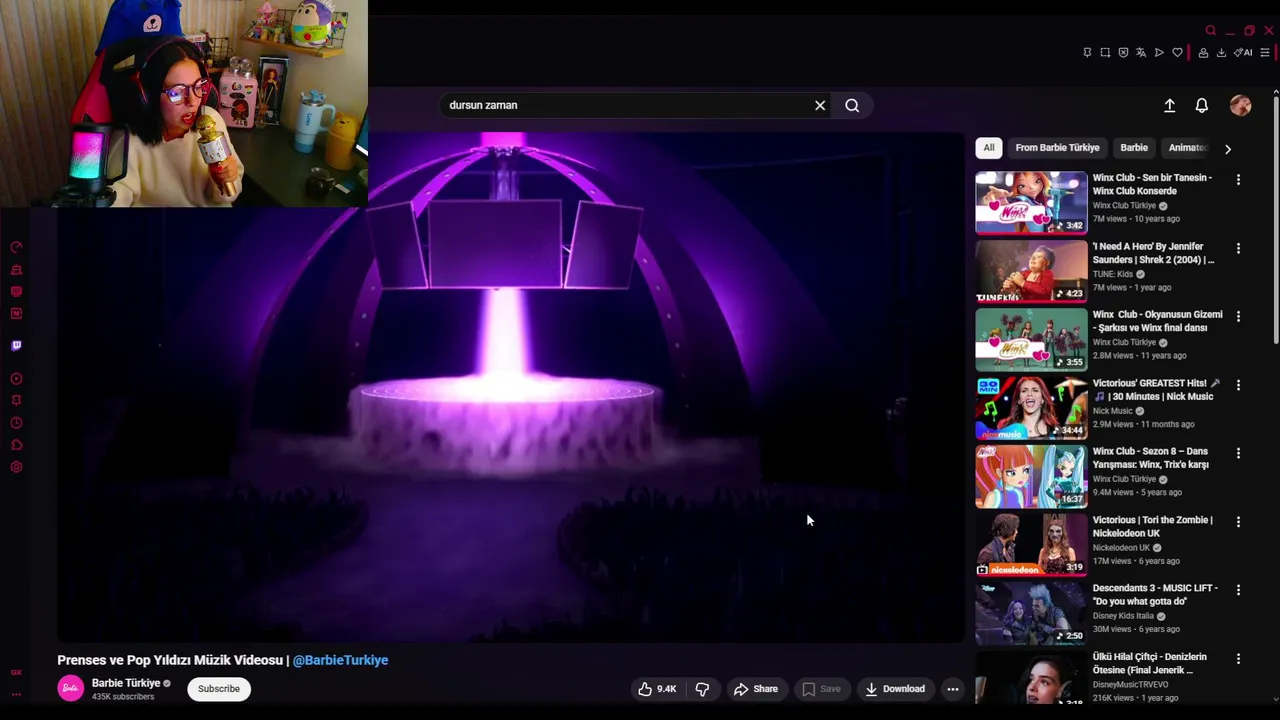Open sidebar Settings gear icon

coord(16,467)
